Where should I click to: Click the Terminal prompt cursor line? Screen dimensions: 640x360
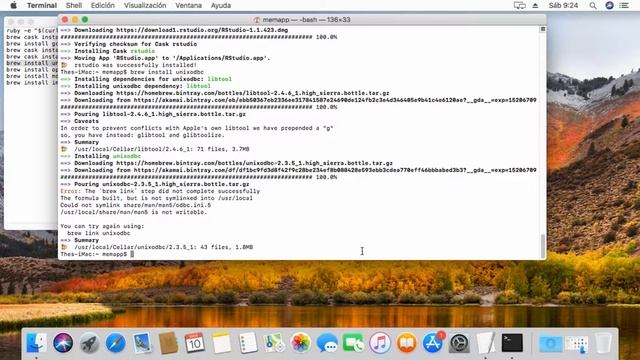pyautogui.click(x=97, y=254)
